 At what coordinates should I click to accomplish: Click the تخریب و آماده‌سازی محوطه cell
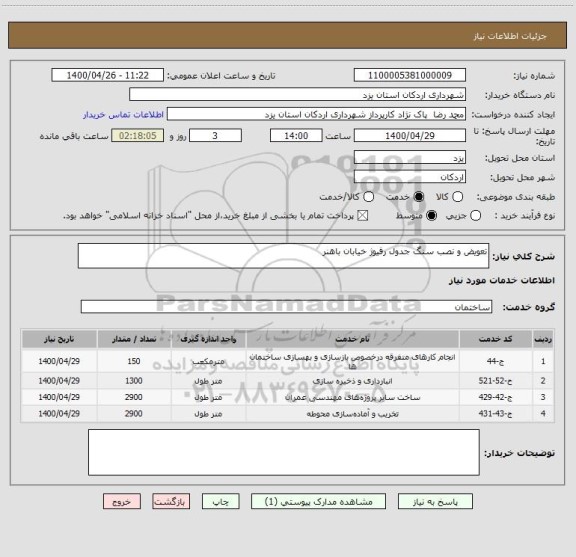[352, 414]
